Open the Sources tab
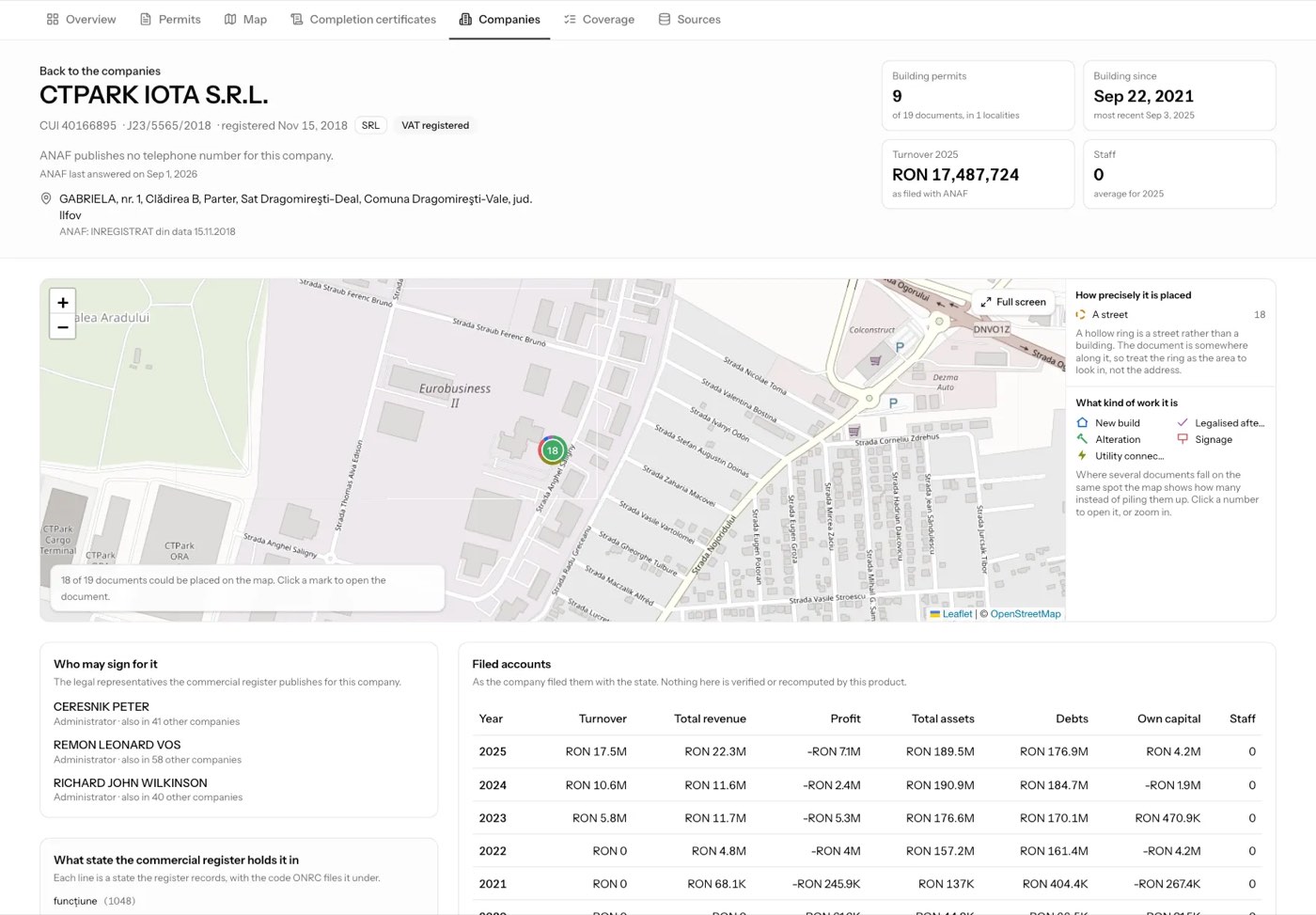Viewport: 1316px width, 915px height. pos(689,19)
